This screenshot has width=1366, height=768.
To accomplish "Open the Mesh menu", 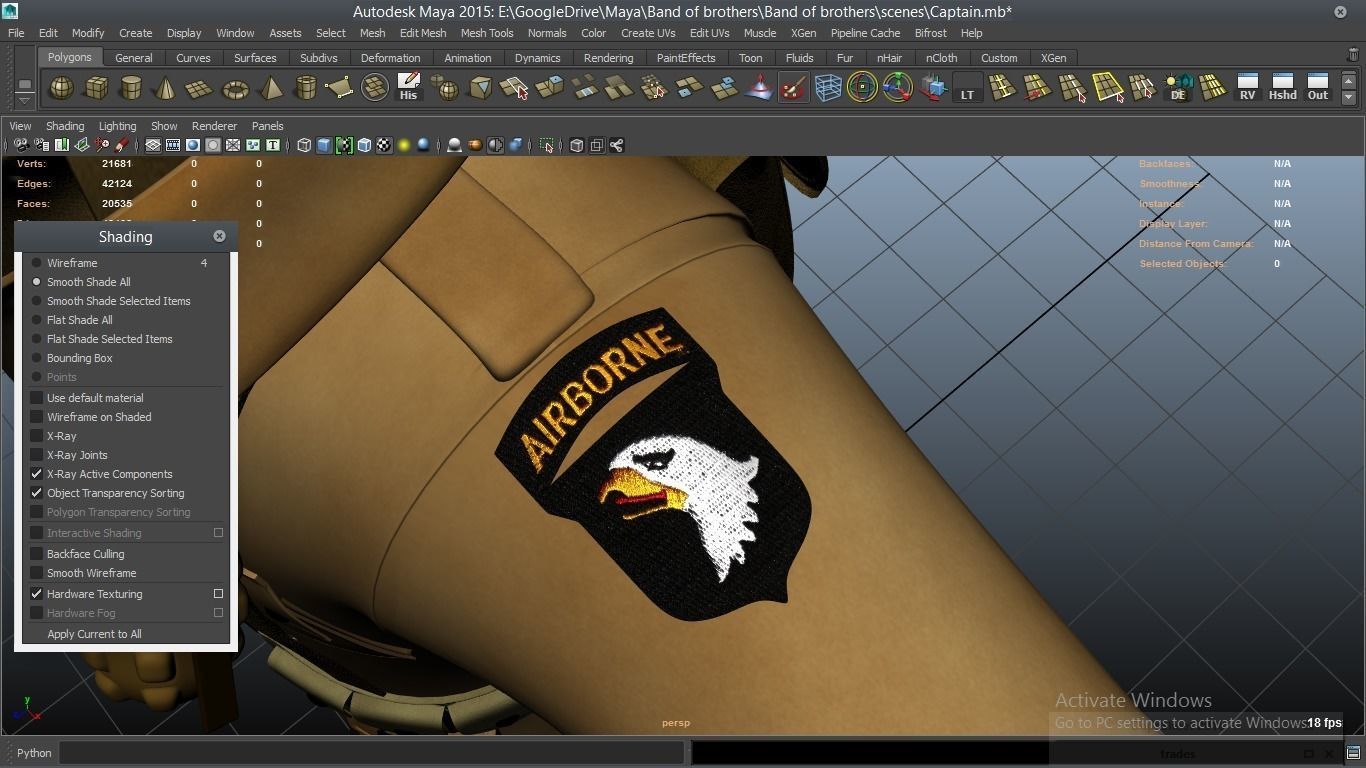I will [372, 33].
